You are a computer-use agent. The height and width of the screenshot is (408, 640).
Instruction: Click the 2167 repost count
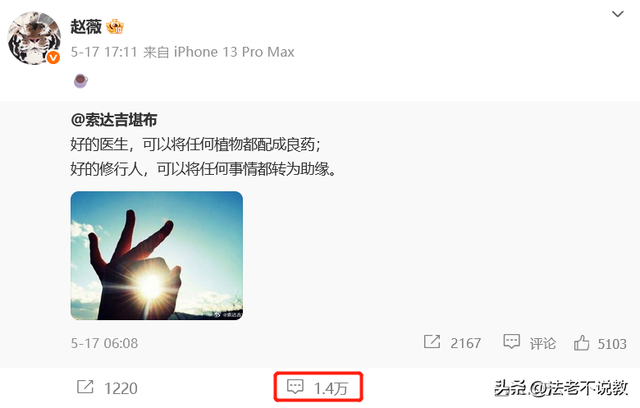click(x=465, y=343)
